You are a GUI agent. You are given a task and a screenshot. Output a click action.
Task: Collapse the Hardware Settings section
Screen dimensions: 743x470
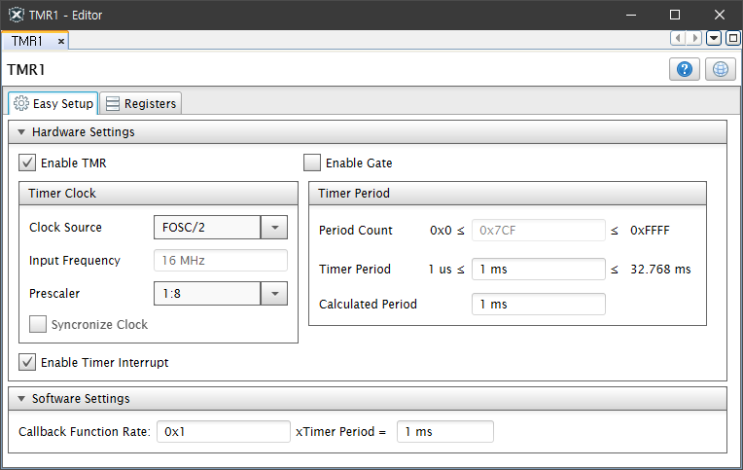21,132
